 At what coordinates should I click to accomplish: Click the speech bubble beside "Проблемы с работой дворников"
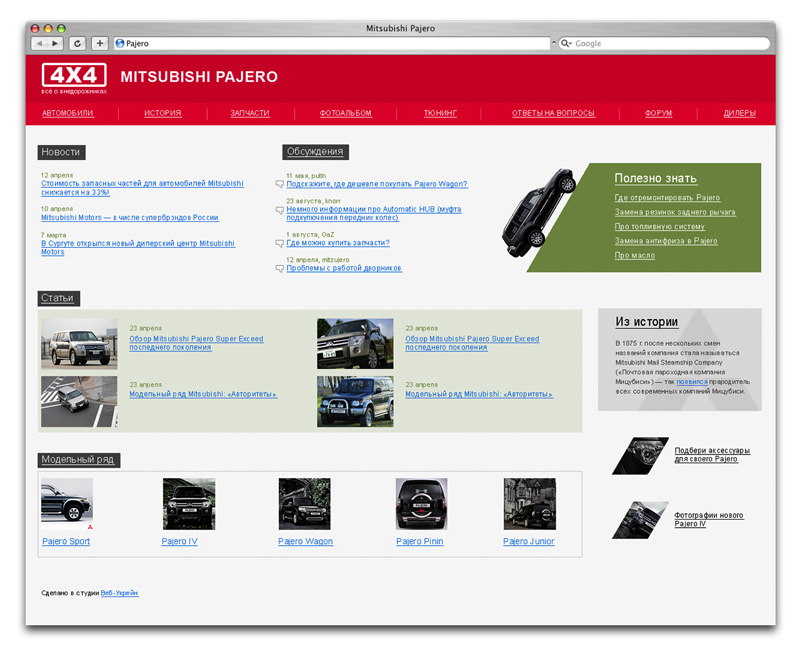(x=282, y=268)
